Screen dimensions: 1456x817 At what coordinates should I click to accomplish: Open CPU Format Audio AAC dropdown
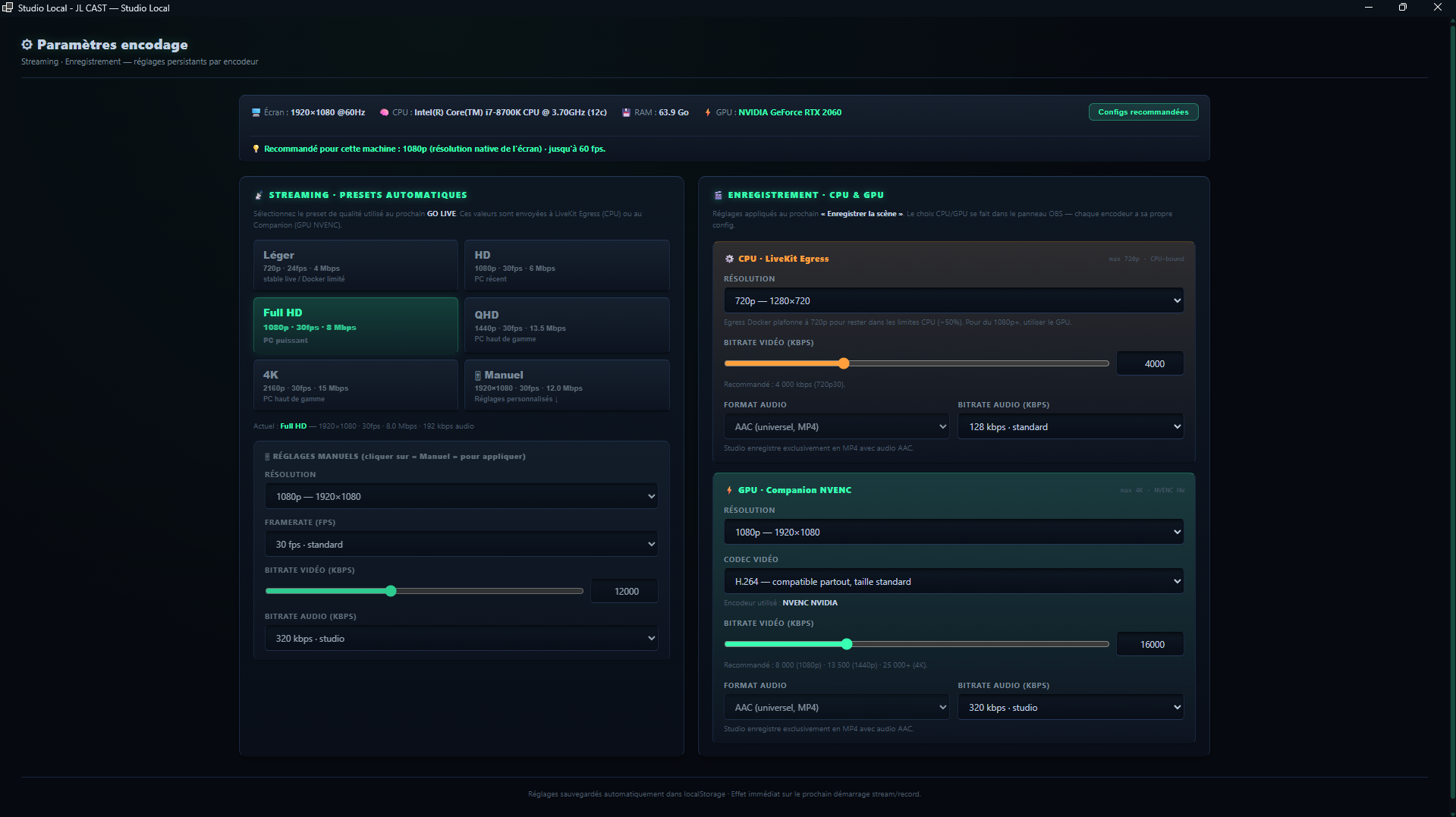(836, 426)
